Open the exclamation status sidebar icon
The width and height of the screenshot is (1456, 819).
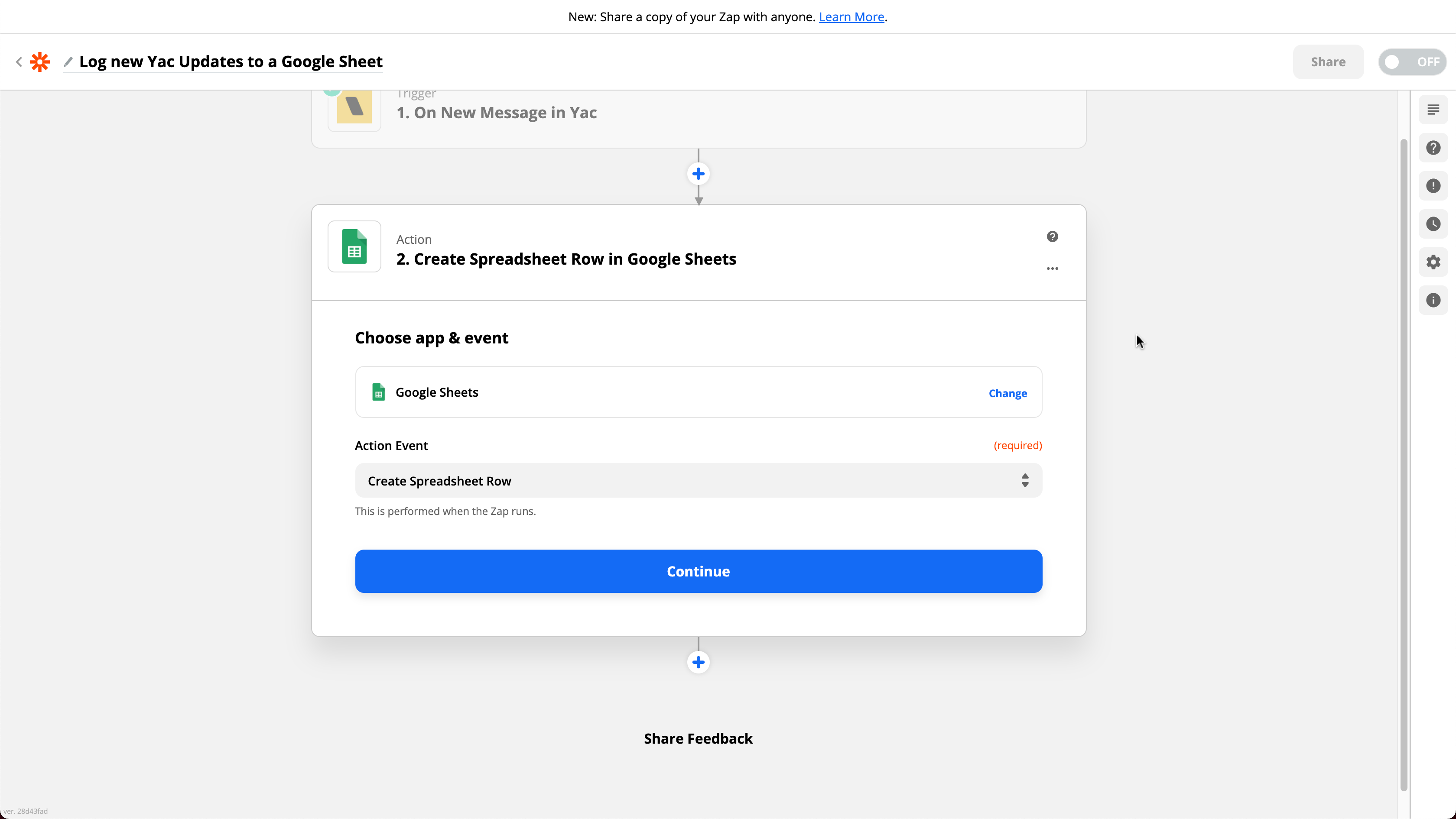[x=1433, y=186]
